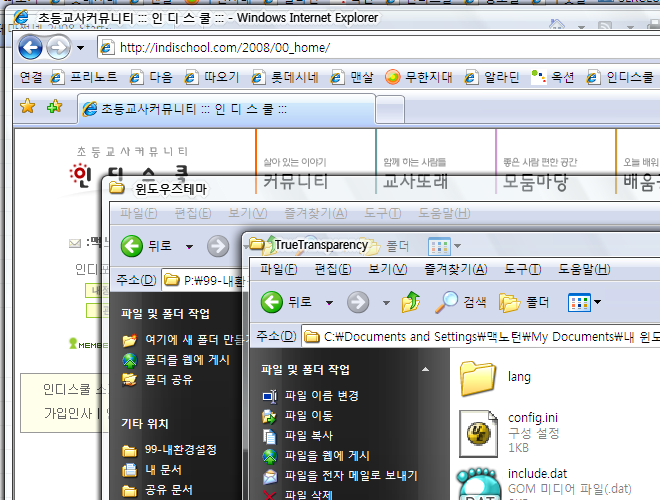Click 파일 복사 copy task
The width and height of the screenshot is (660, 500).
point(297,436)
